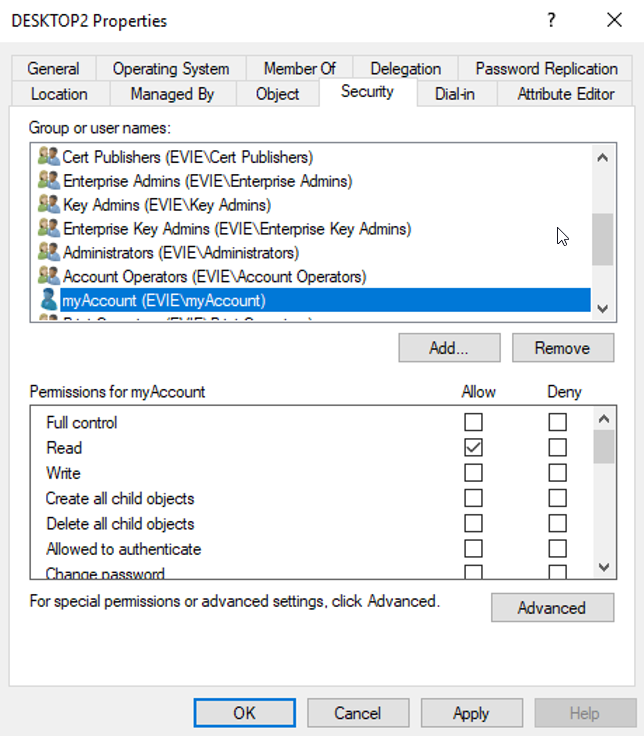Viewport: 644px width, 736px height.
Task: Click the Account Operators group icon
Action: point(48,276)
